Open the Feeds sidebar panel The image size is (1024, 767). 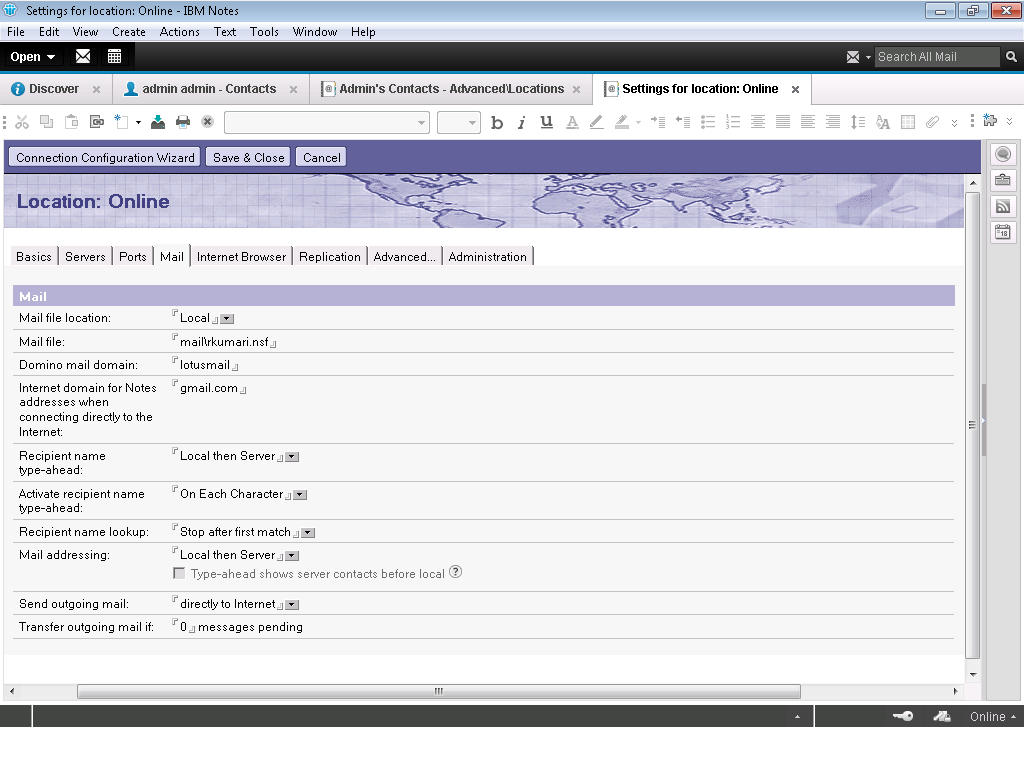point(1003,206)
